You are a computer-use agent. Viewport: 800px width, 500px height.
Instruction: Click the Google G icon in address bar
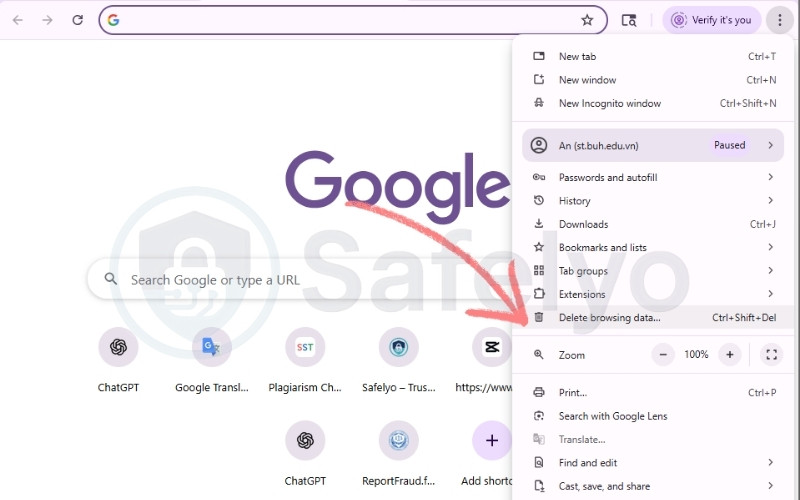113,20
